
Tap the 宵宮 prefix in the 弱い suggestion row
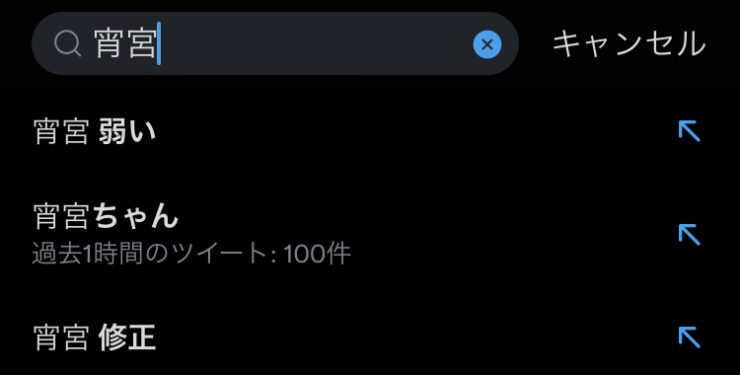61,132
